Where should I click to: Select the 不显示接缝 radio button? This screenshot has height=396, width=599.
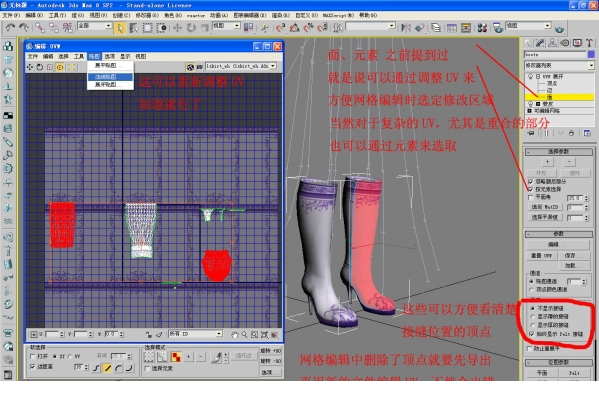pyautogui.click(x=533, y=308)
